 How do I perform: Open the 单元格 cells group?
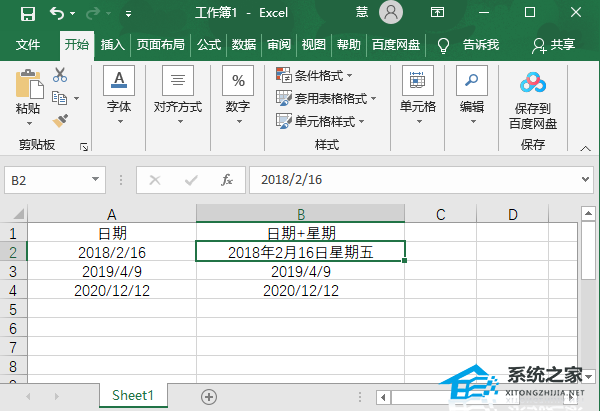tap(418, 96)
